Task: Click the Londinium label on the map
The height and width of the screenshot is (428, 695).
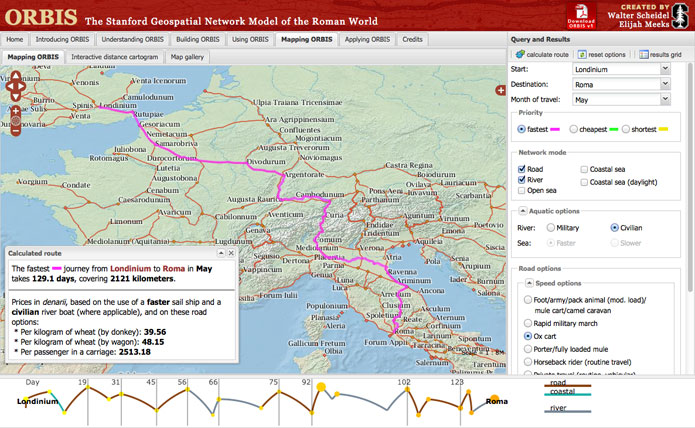Action: tap(117, 105)
